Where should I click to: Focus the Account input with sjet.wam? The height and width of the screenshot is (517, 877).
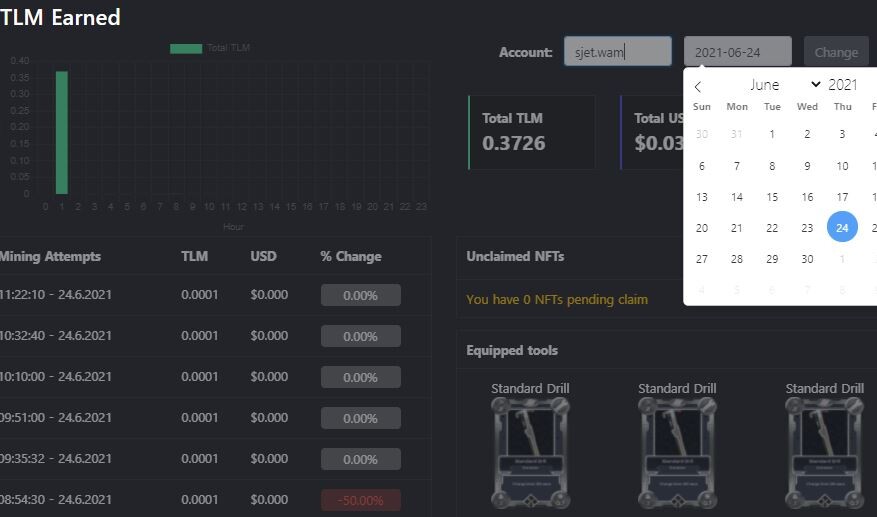tap(617, 51)
